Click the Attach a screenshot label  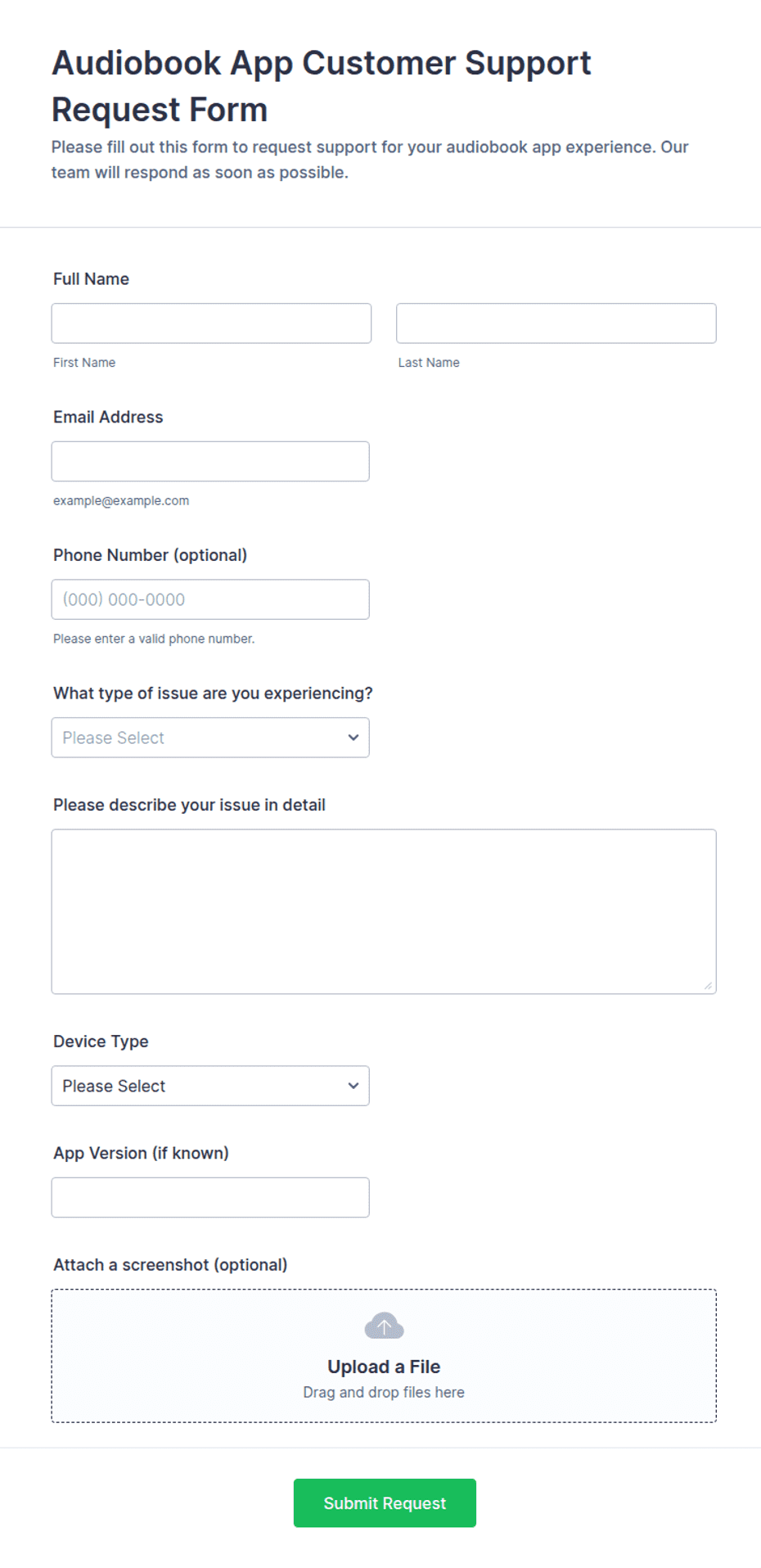tap(170, 1265)
